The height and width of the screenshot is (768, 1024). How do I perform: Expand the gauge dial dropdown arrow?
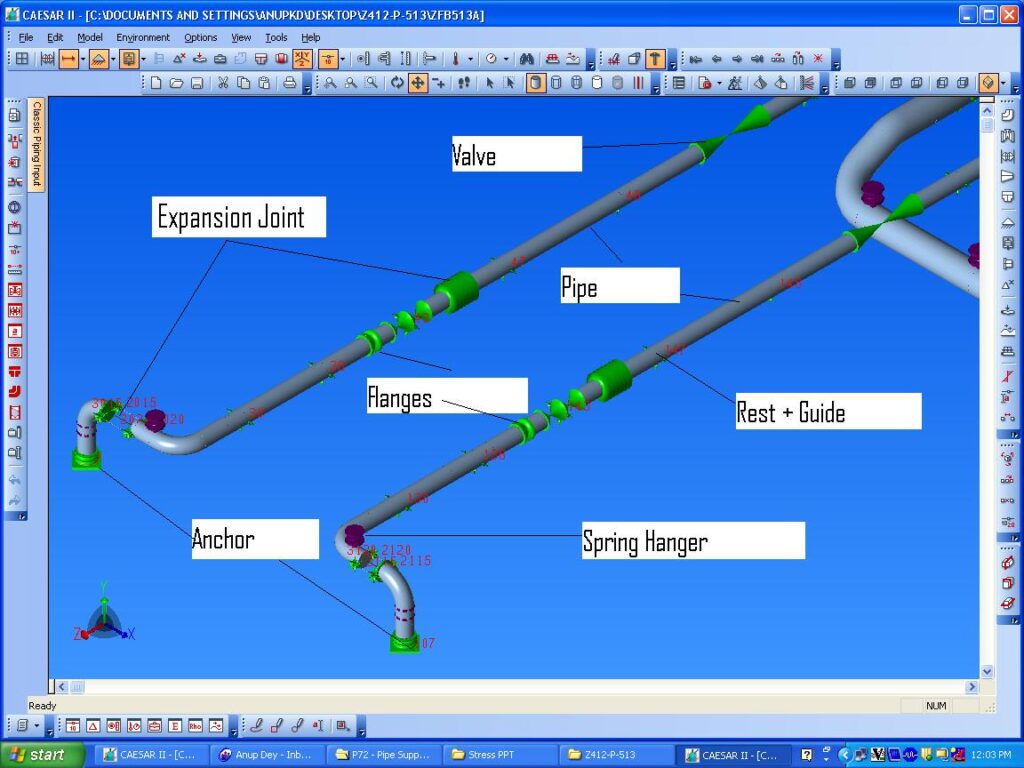click(505, 59)
